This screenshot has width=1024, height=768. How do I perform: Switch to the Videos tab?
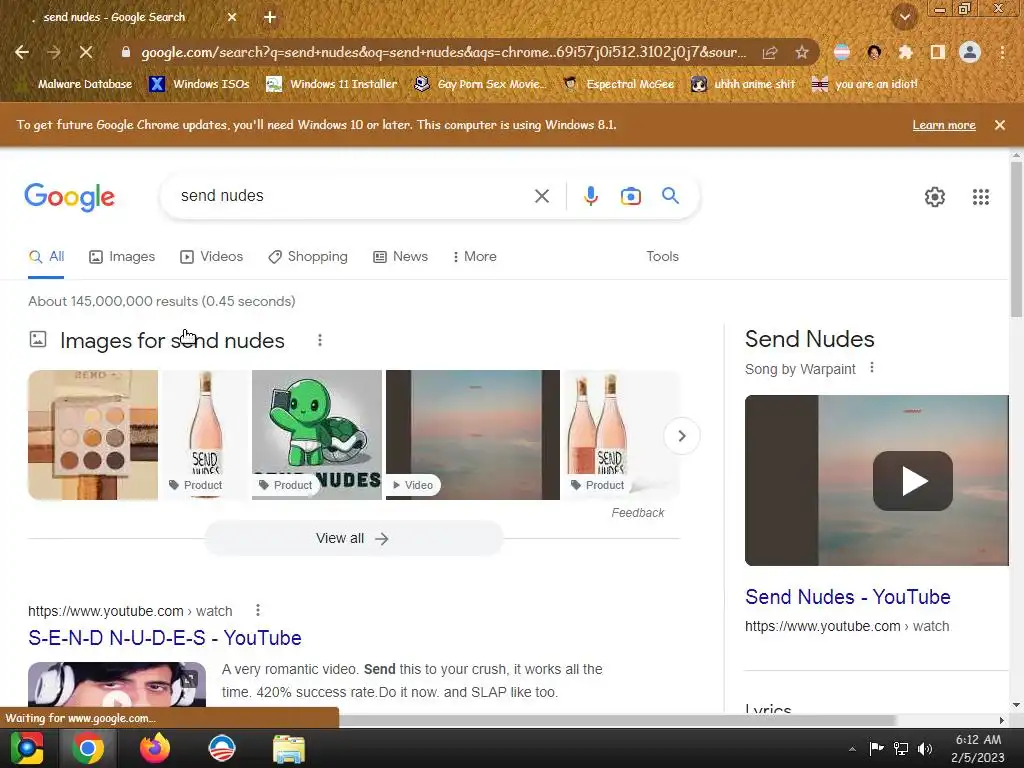(212, 257)
